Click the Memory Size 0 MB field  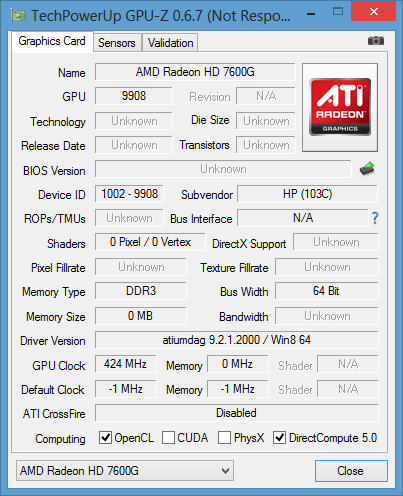pyautogui.click(x=141, y=316)
